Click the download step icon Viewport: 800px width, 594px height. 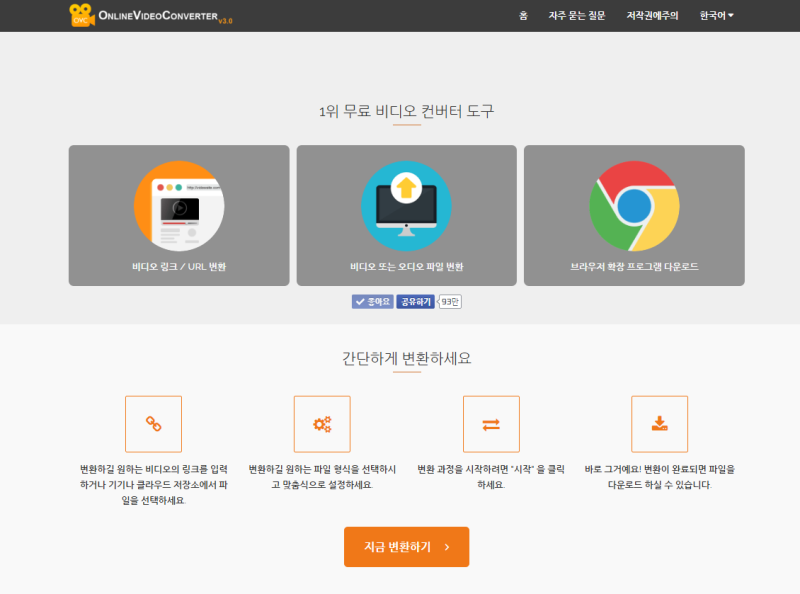pos(660,424)
